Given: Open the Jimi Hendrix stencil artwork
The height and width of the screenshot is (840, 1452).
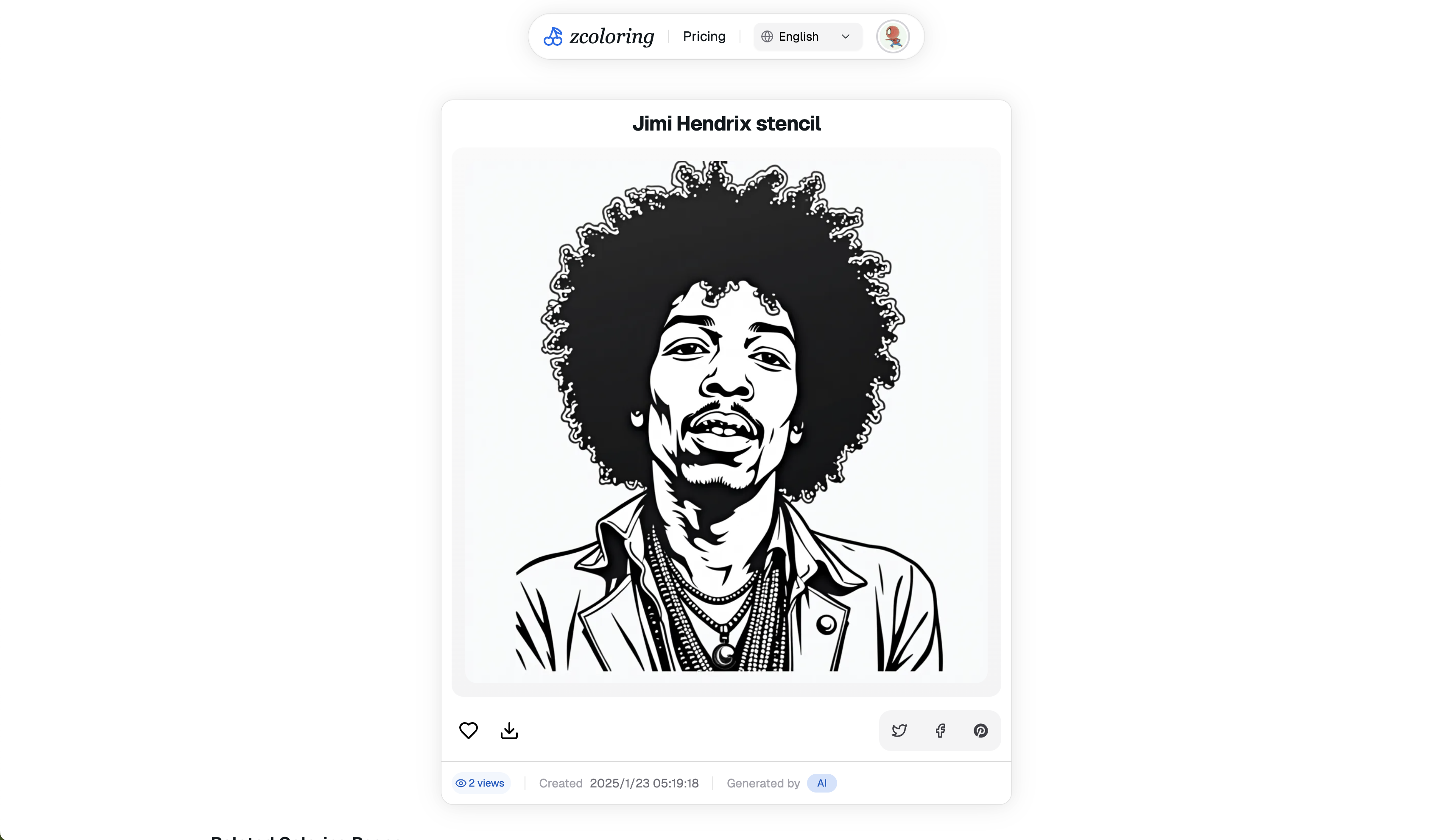Looking at the screenshot, I should tap(726, 416).
